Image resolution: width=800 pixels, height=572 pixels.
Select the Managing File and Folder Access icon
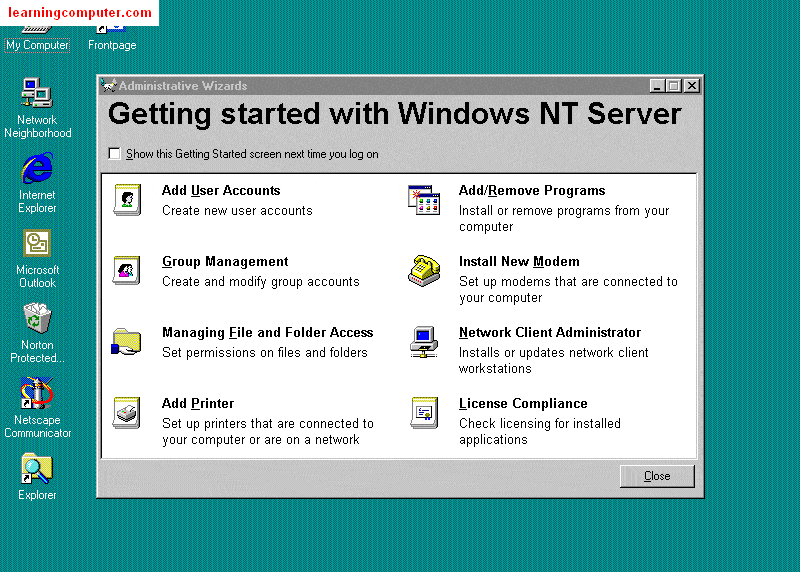pos(127,341)
